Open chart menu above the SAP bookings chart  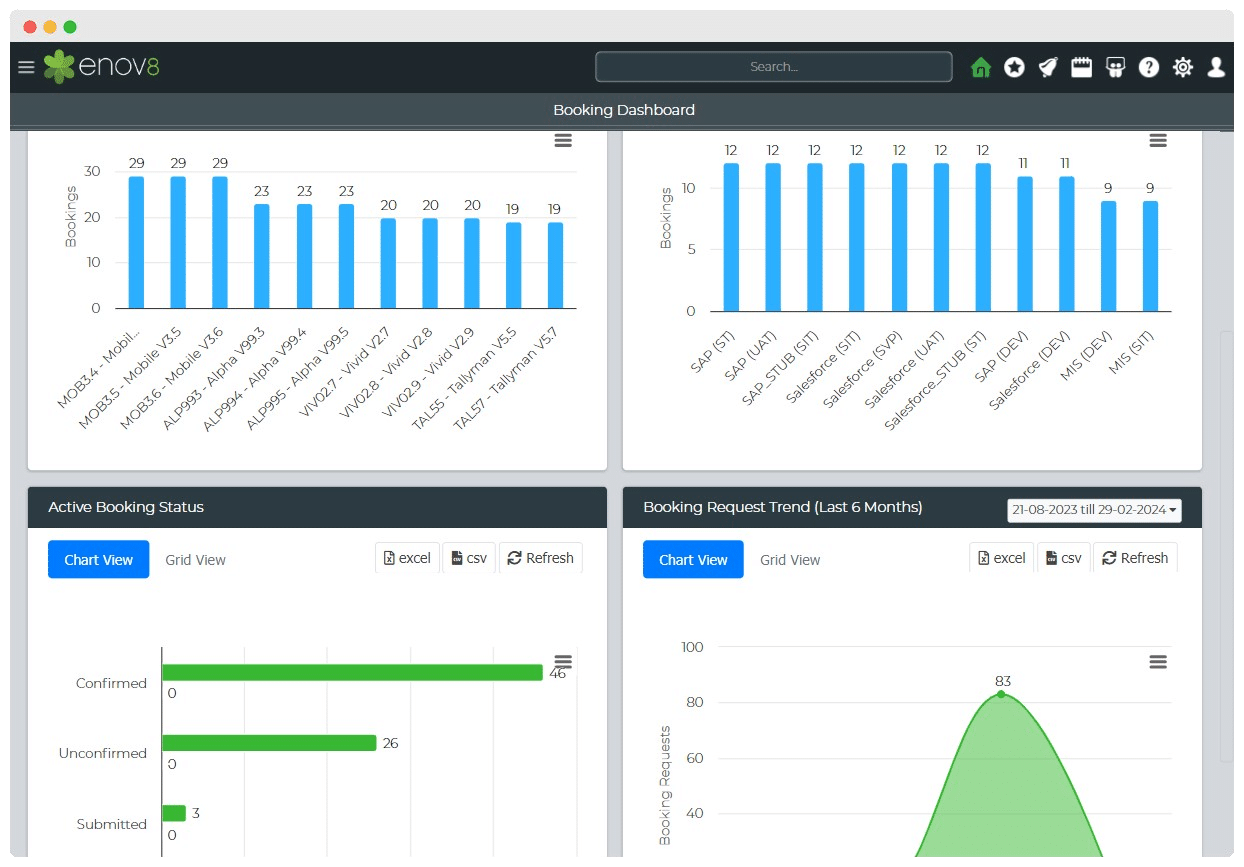(x=1158, y=141)
